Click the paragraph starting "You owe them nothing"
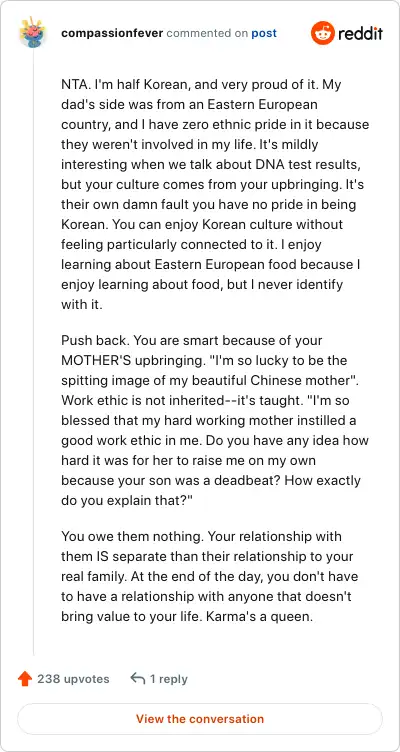This screenshot has height=752, width=400. [210, 576]
